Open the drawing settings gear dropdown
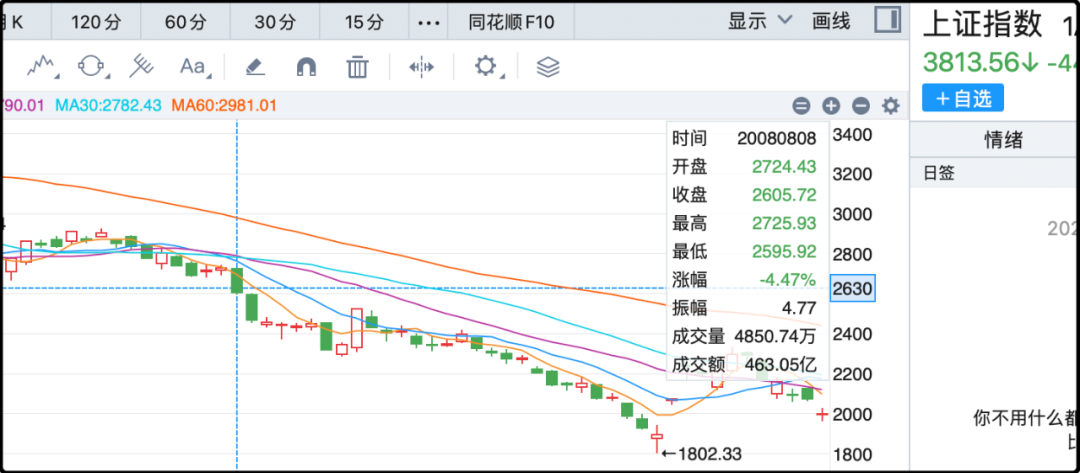 pyautogui.click(x=489, y=67)
